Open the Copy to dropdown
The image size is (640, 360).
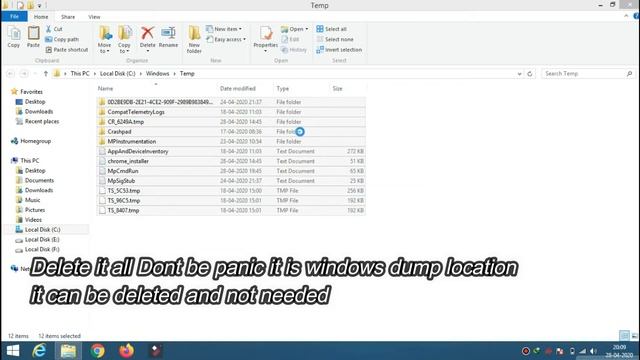point(124,40)
